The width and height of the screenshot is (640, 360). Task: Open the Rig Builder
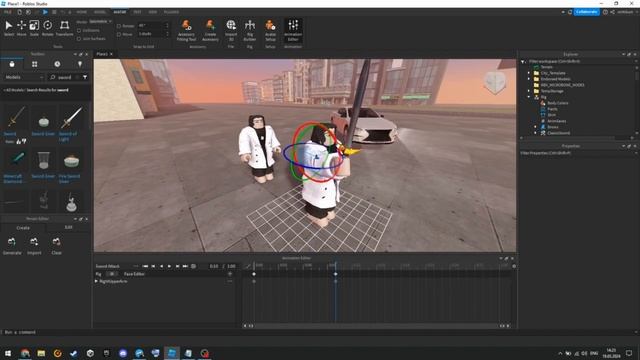pos(250,30)
